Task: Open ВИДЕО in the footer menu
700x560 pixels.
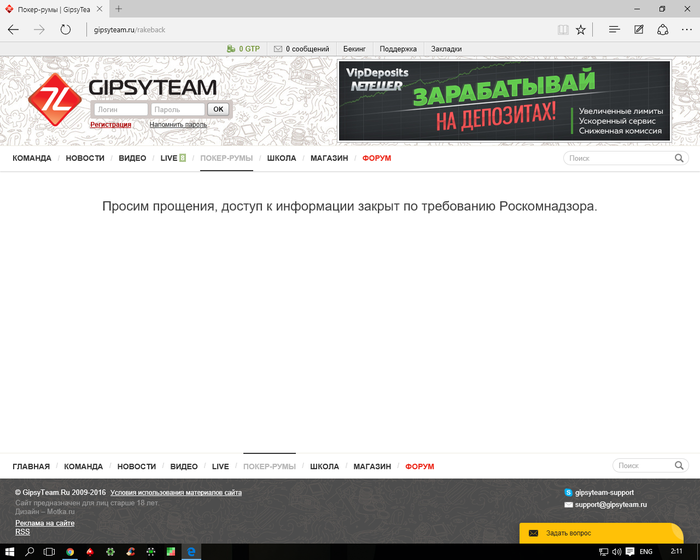Action: (184, 467)
